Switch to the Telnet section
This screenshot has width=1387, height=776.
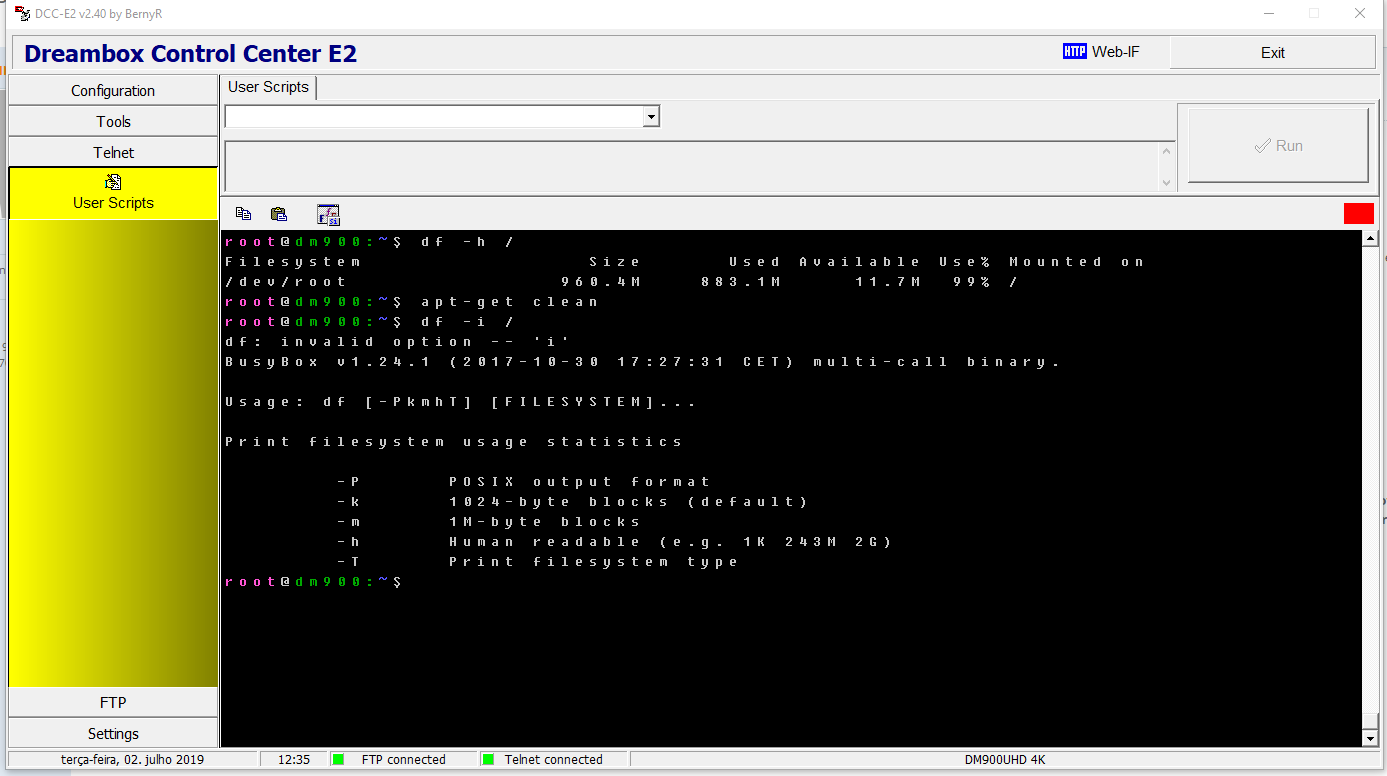113,153
